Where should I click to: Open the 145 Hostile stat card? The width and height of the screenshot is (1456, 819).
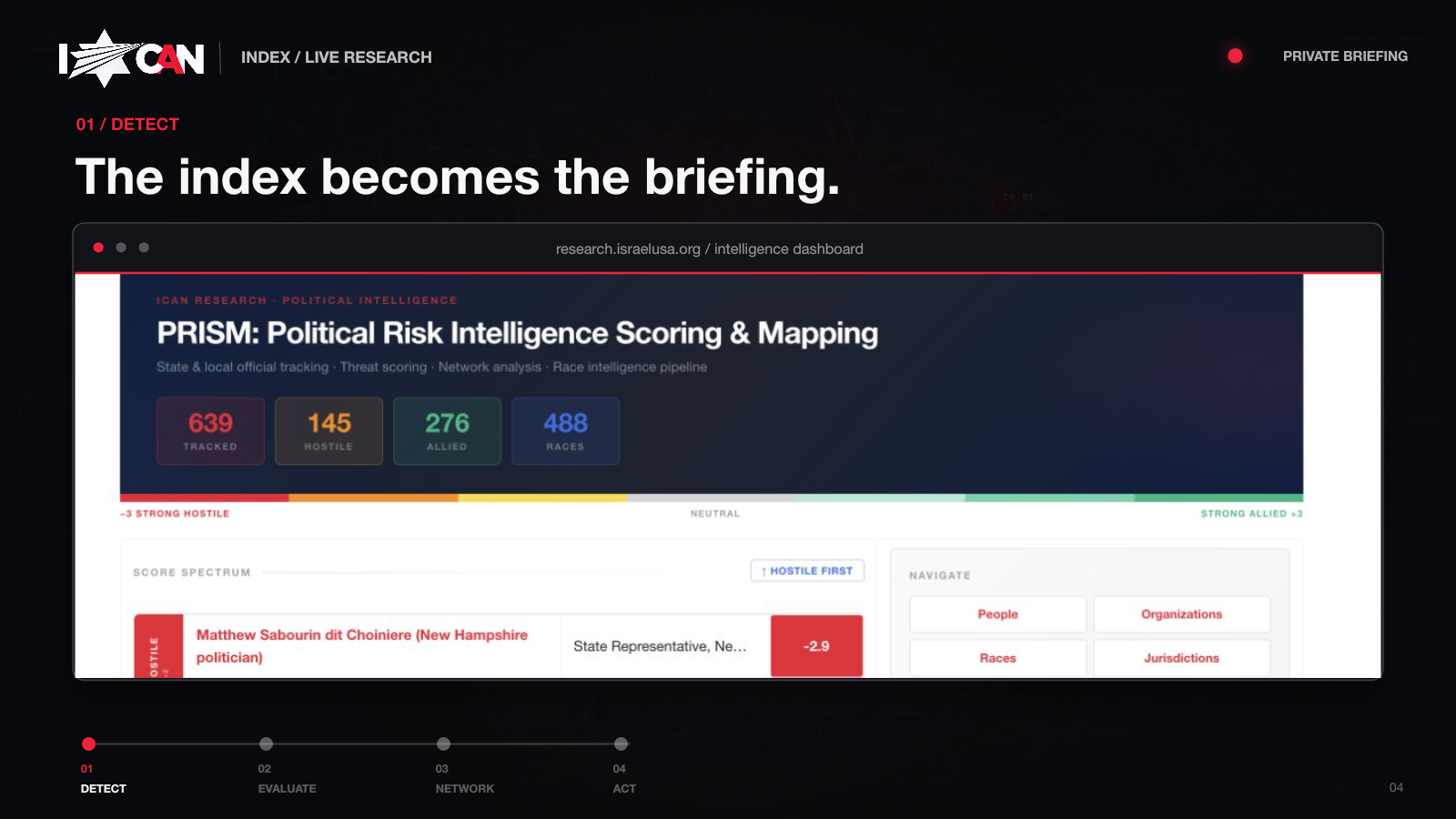pos(329,431)
